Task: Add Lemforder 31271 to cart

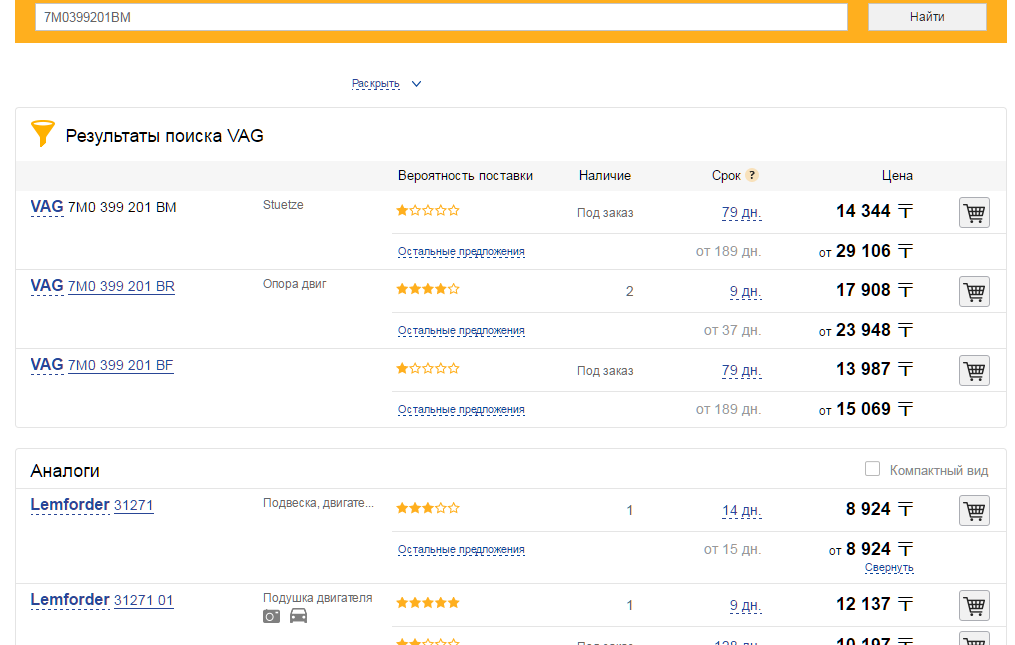Action: point(974,510)
